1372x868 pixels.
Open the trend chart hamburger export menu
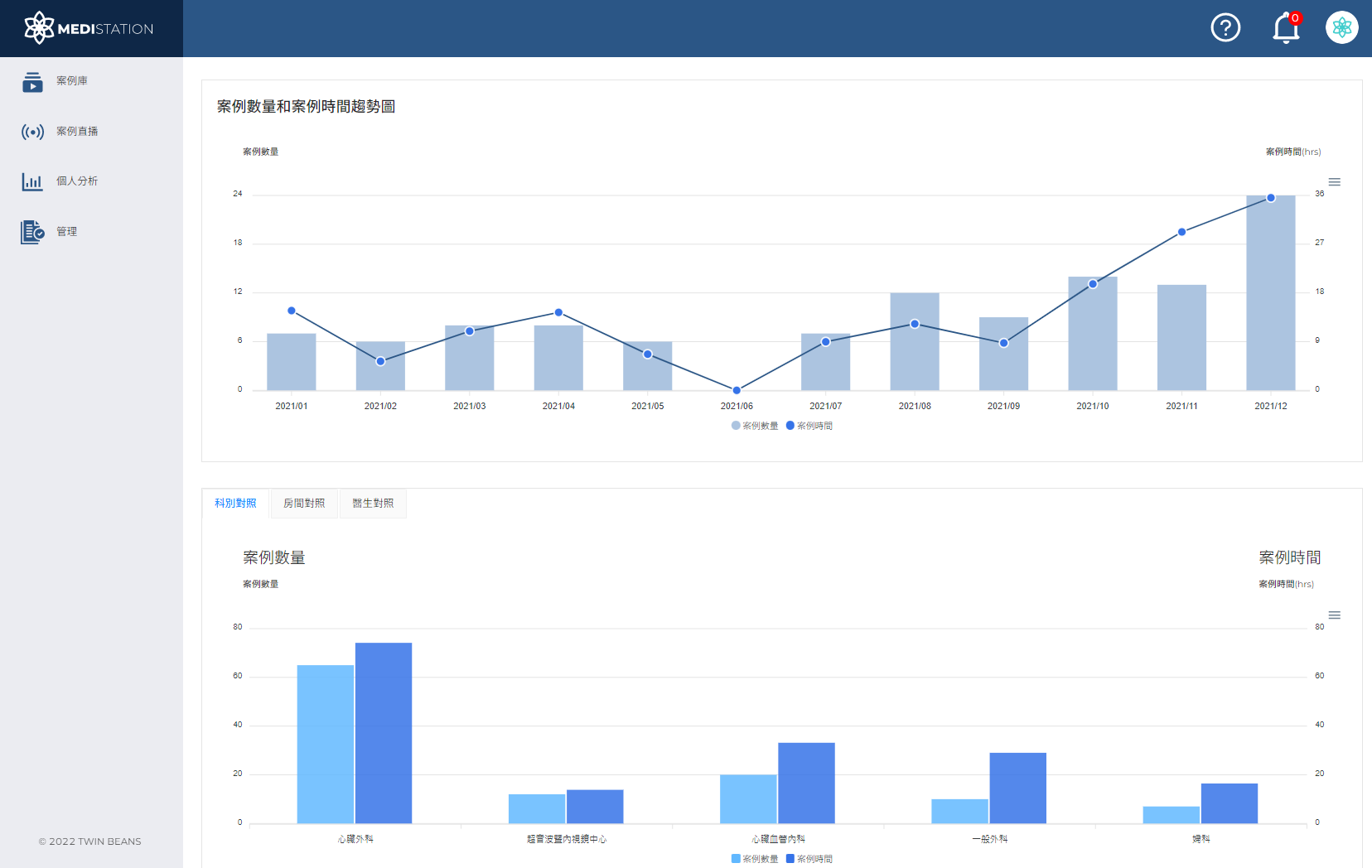click(1334, 182)
